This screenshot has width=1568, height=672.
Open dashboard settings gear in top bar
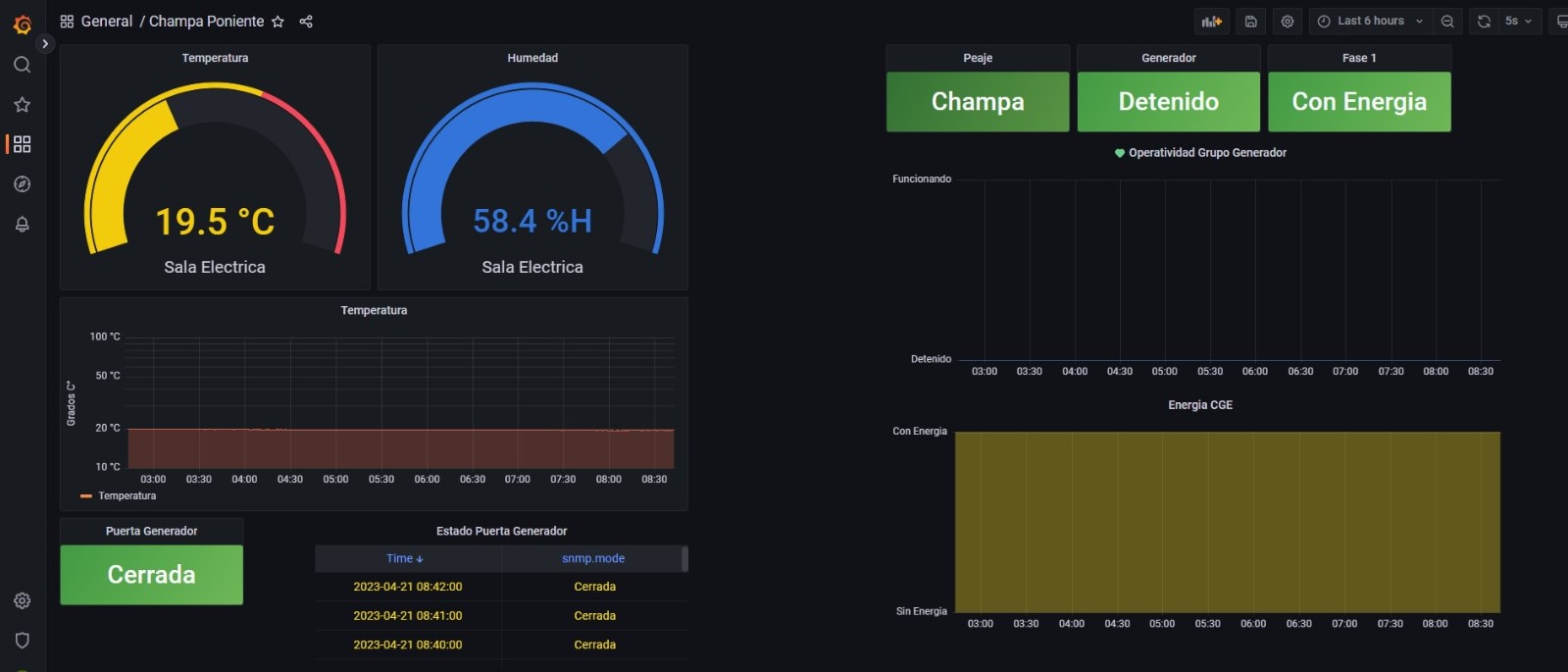point(1288,22)
